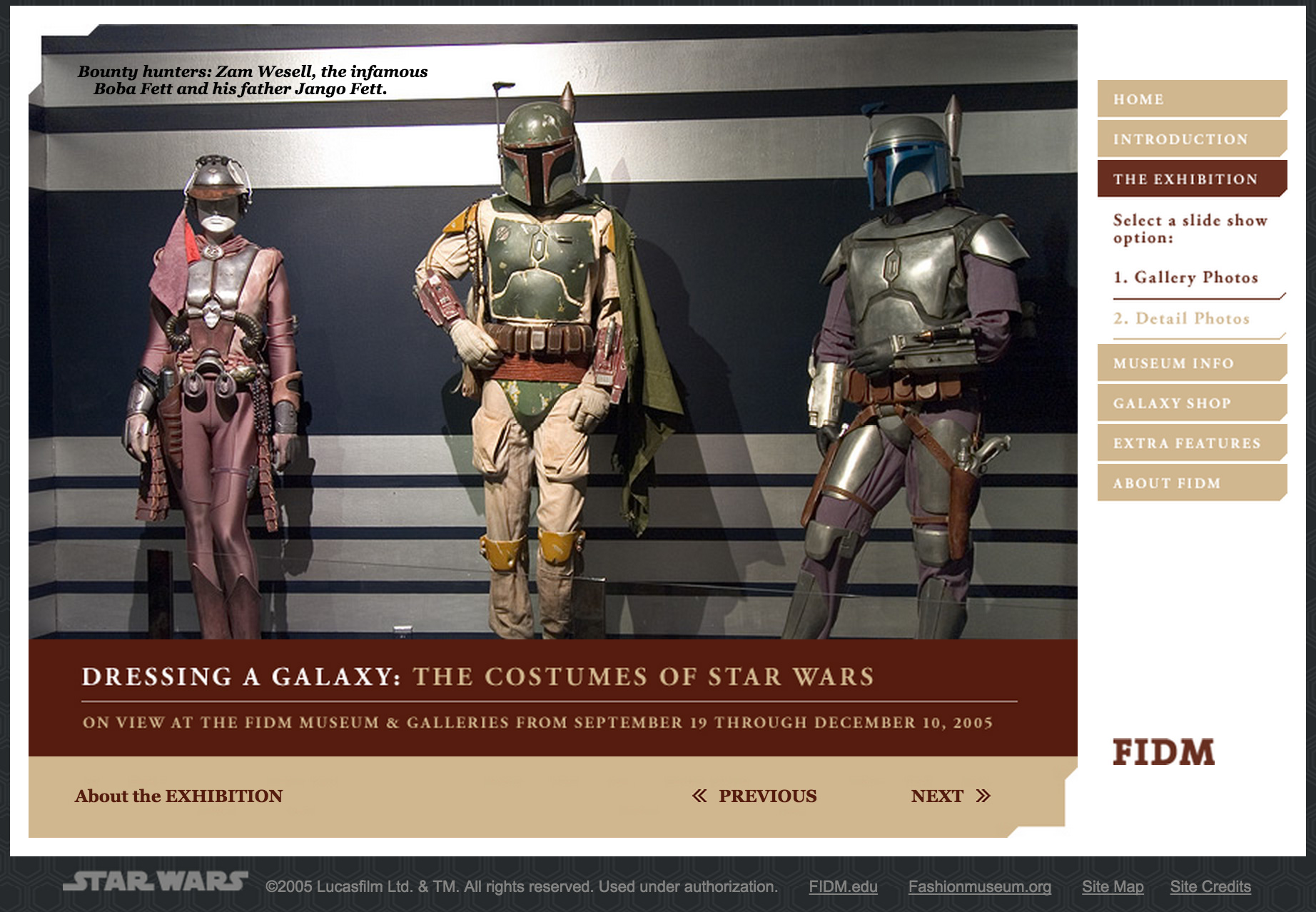Viewport: 1316px width, 912px height.
Task: Open the EXTRA FEATURES section
Action: pyautogui.click(x=1192, y=442)
